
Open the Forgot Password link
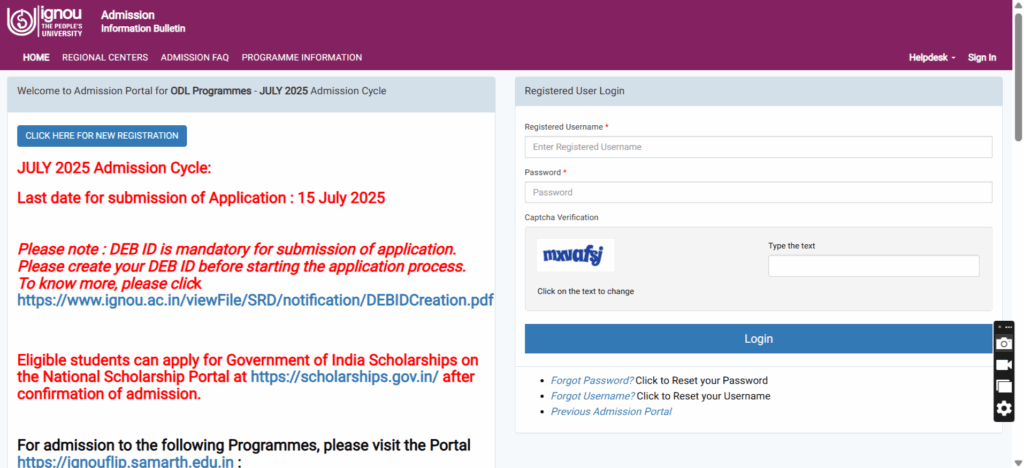pyautogui.click(x=592, y=380)
